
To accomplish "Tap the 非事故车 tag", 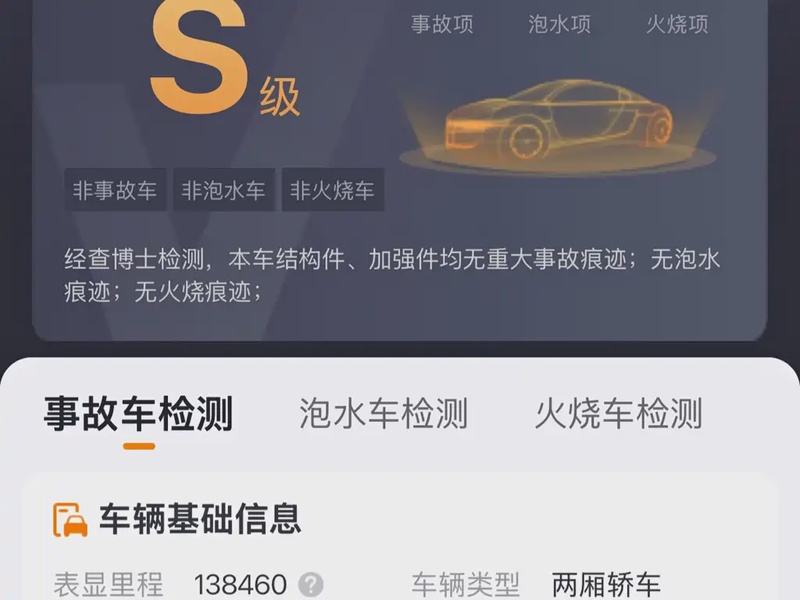I will click(115, 190).
